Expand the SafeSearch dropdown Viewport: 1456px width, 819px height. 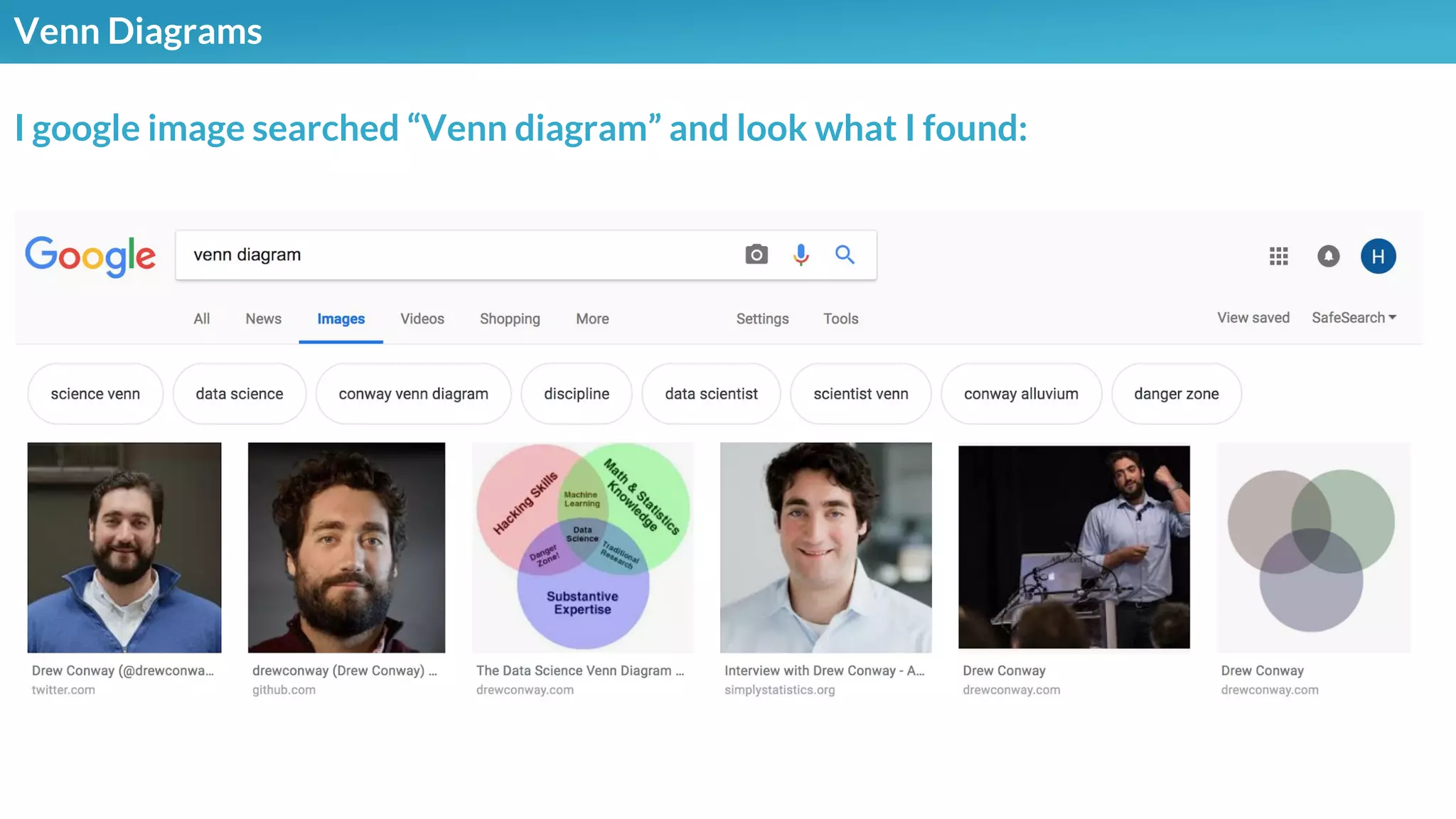[x=1354, y=318]
